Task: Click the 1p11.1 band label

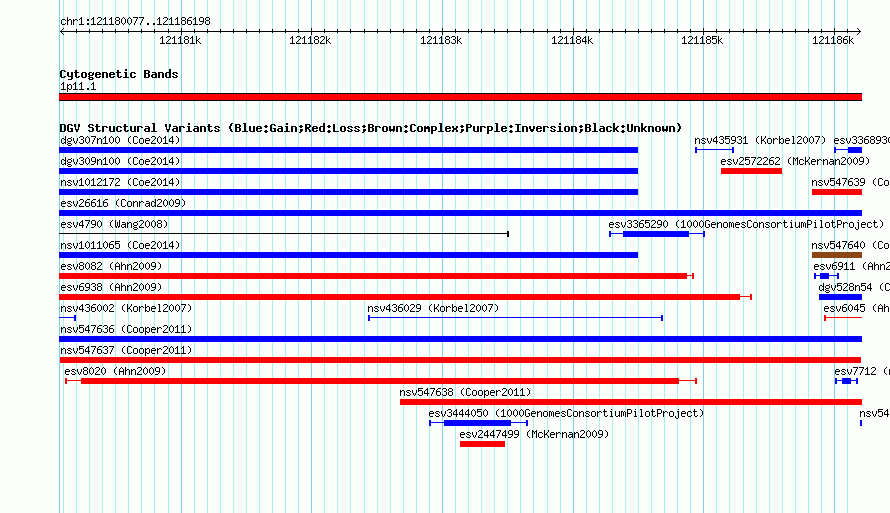Action: pyautogui.click(x=78, y=86)
